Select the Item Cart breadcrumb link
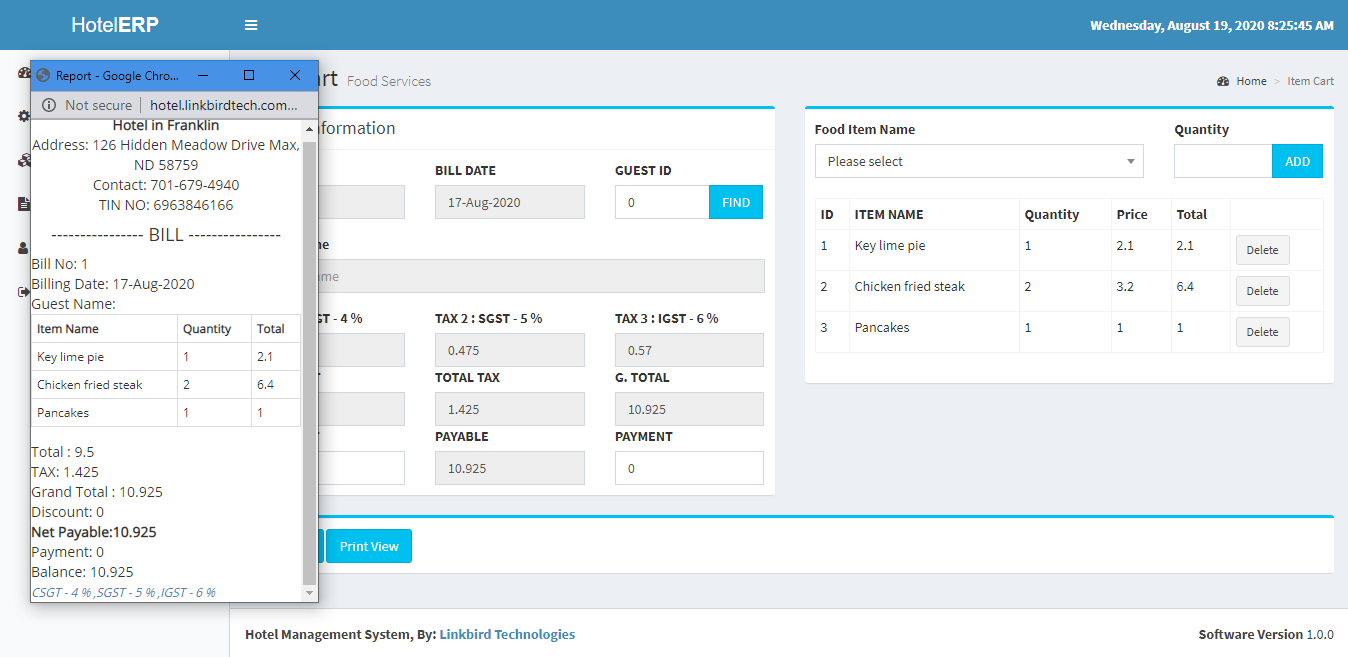This screenshot has width=1348, height=657. pyautogui.click(x=1310, y=81)
